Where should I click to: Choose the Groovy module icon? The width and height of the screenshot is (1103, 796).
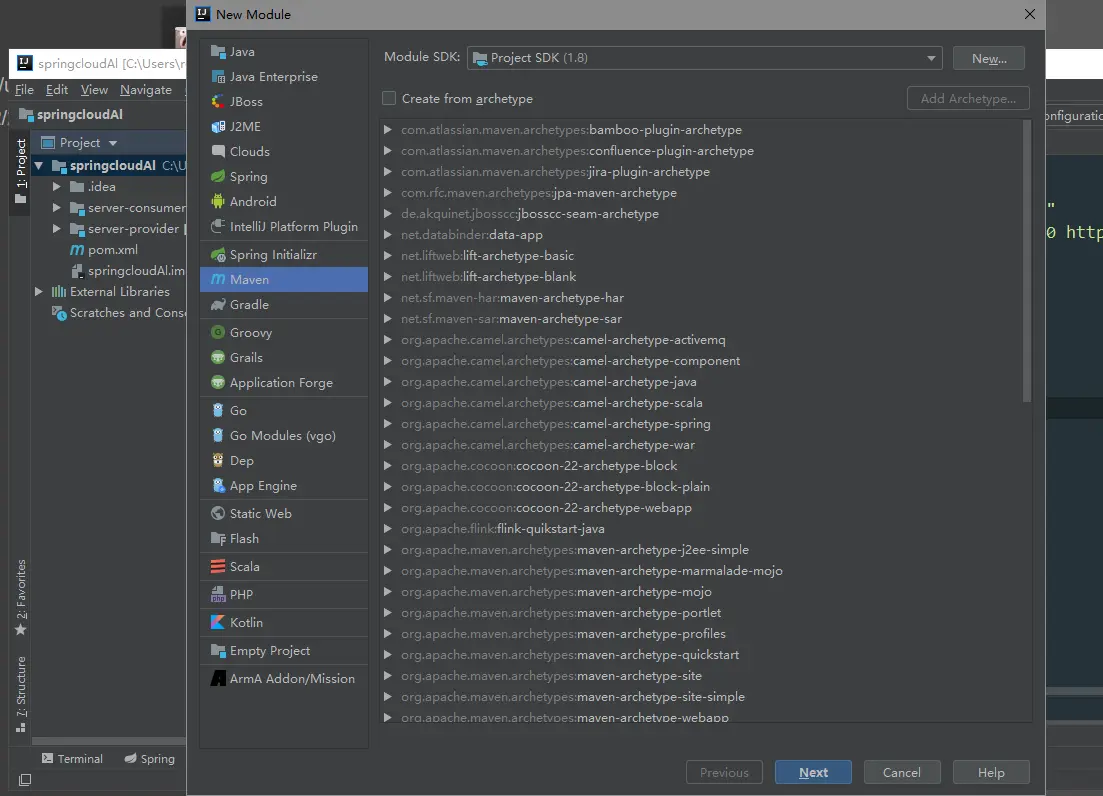coord(218,333)
